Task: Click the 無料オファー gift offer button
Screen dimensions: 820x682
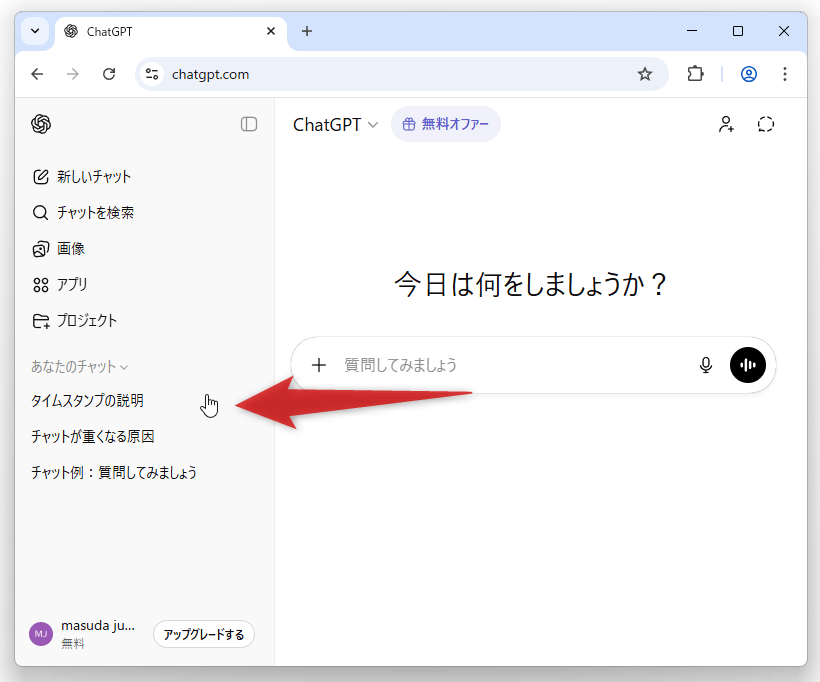Action: point(446,125)
